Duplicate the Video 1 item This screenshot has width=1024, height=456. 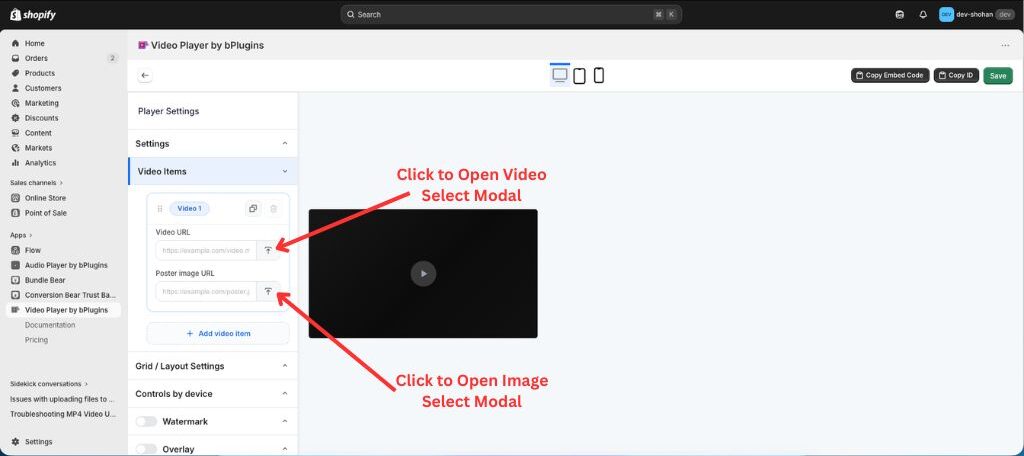[253, 208]
